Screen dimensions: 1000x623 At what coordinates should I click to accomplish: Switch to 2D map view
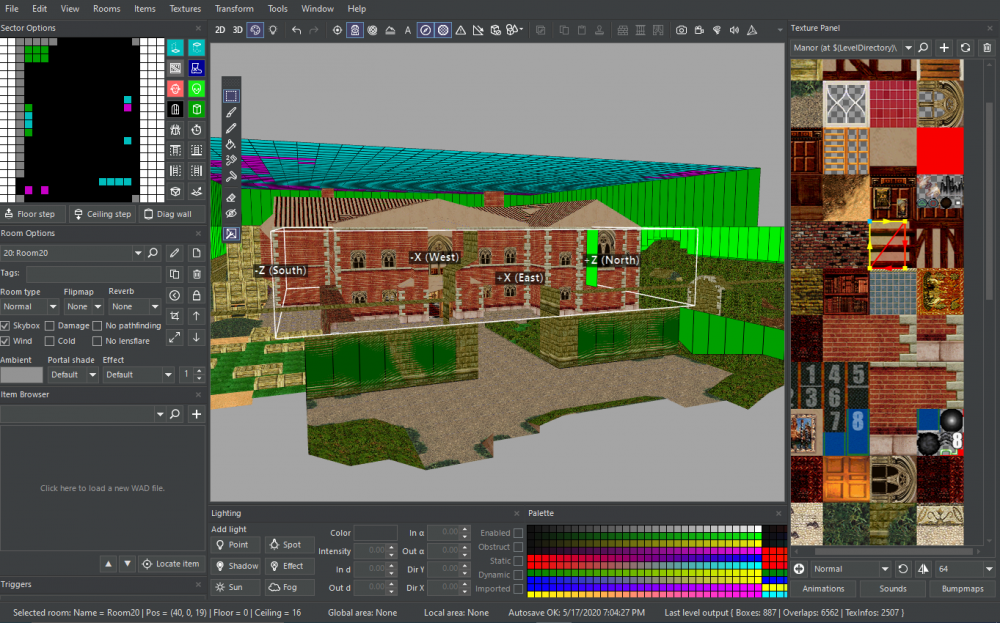220,30
